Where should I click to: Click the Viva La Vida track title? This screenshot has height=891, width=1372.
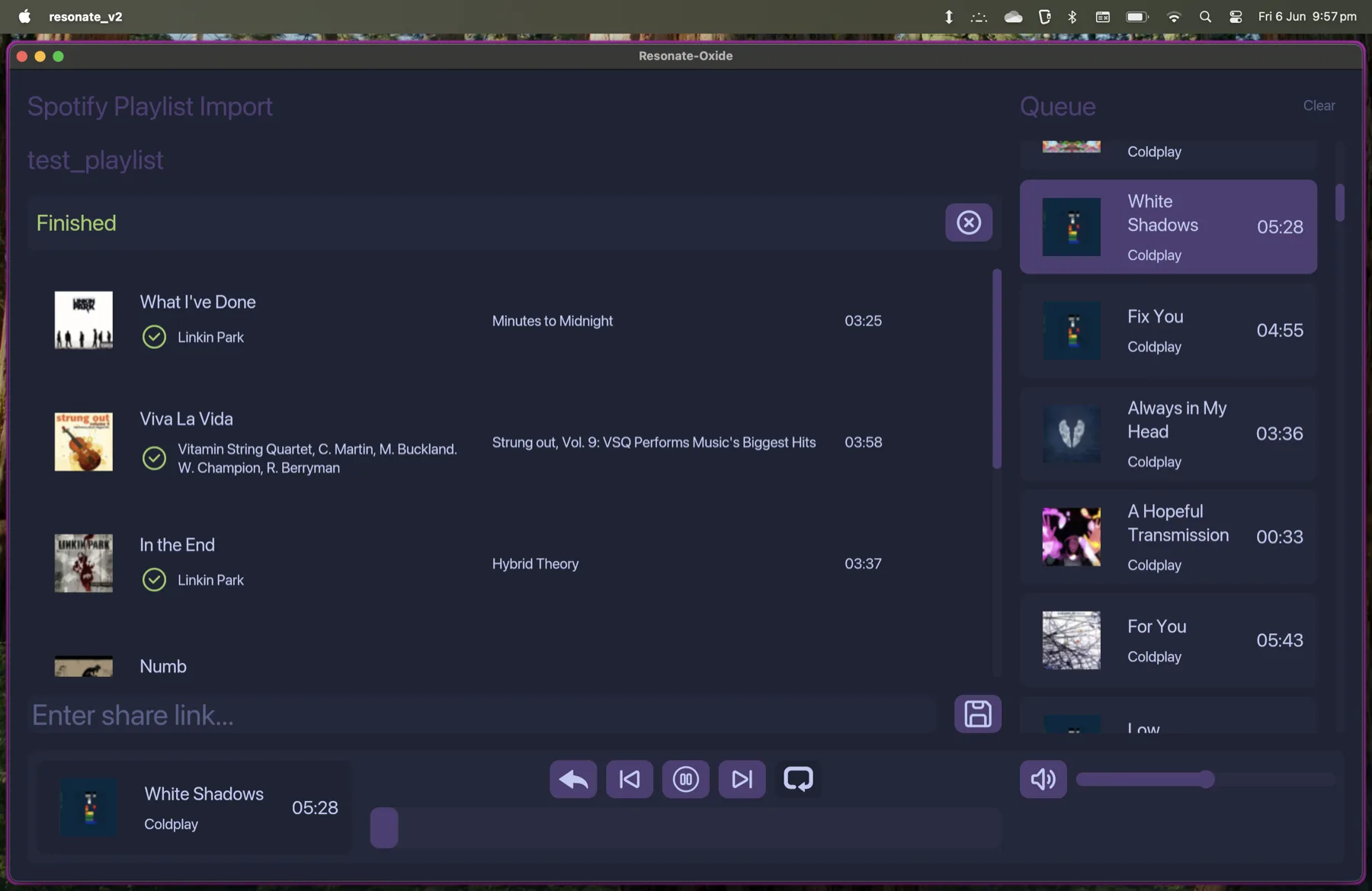186,419
